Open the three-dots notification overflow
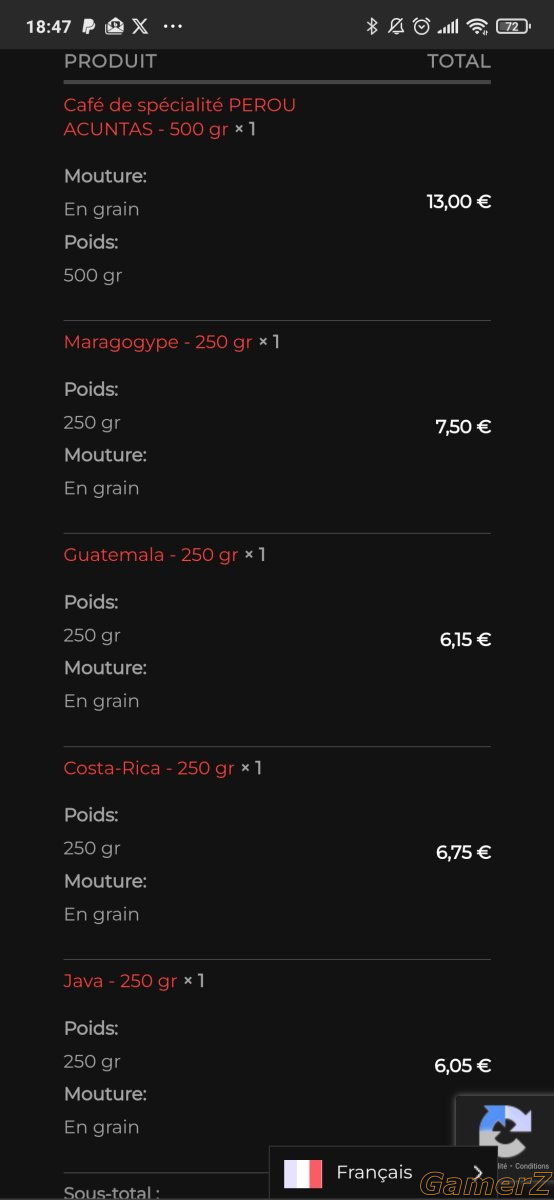The height and width of the screenshot is (1200, 554). (x=173, y=27)
